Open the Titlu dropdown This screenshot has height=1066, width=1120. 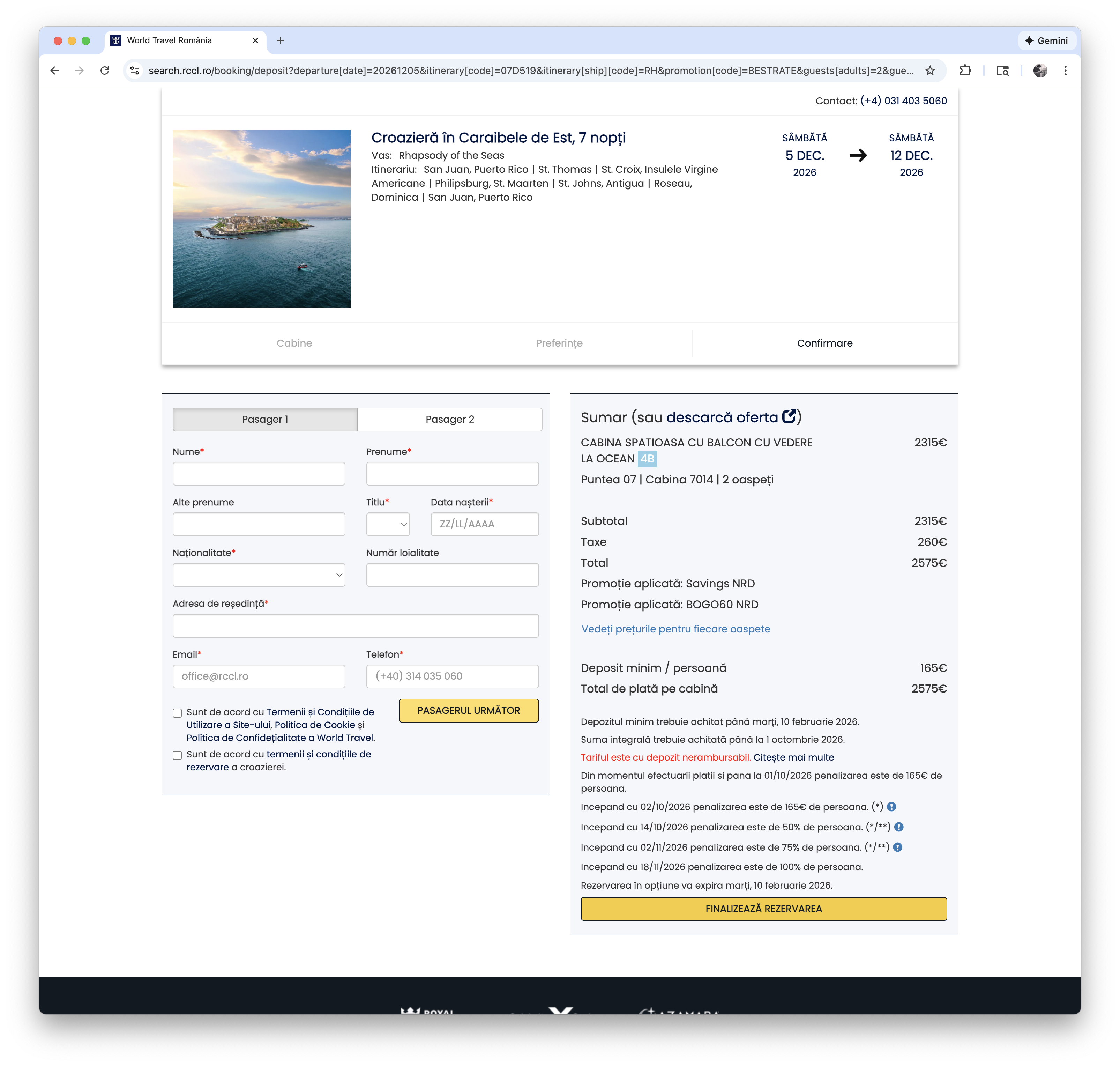388,524
